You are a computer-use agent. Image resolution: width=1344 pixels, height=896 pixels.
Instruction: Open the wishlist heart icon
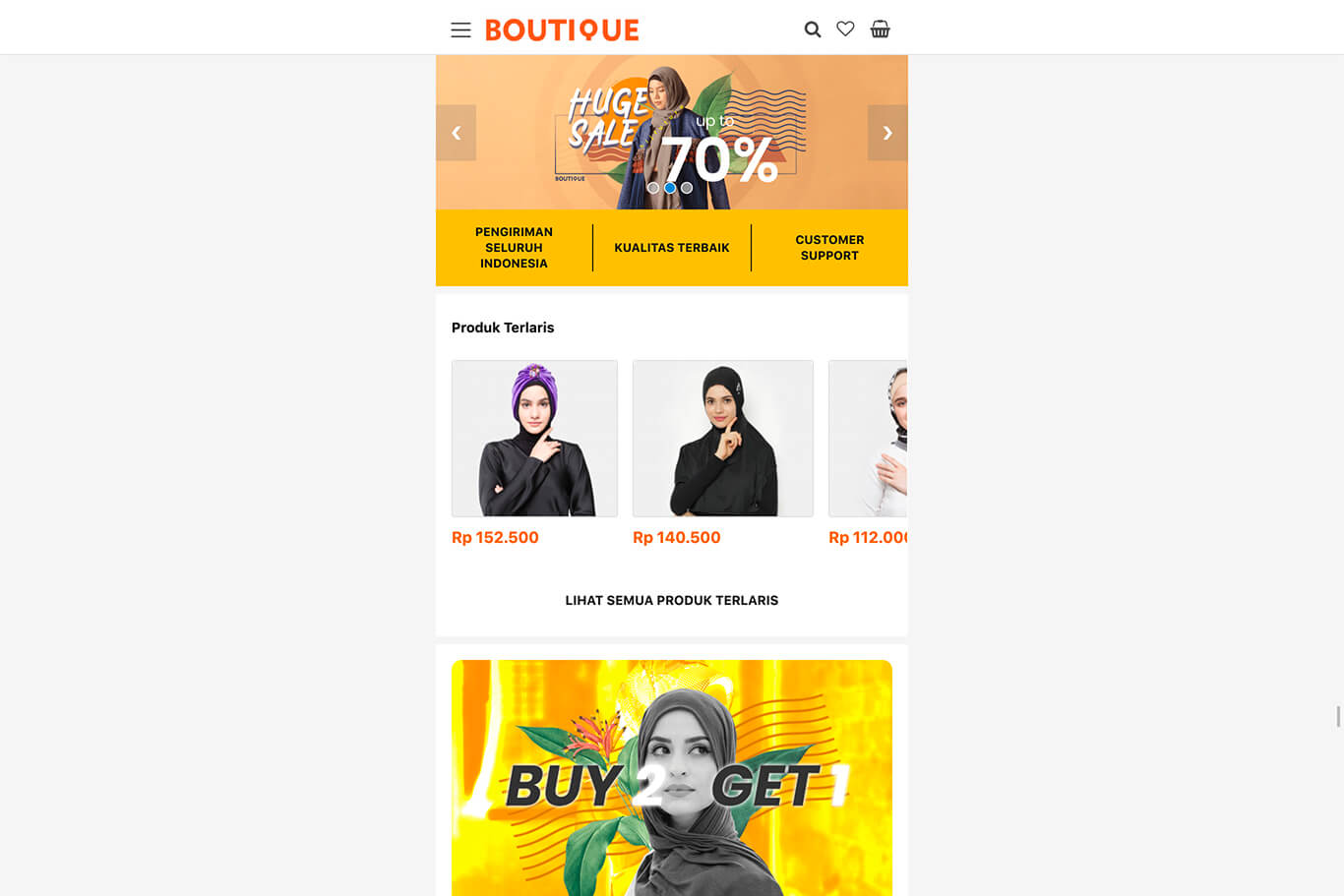tap(845, 30)
